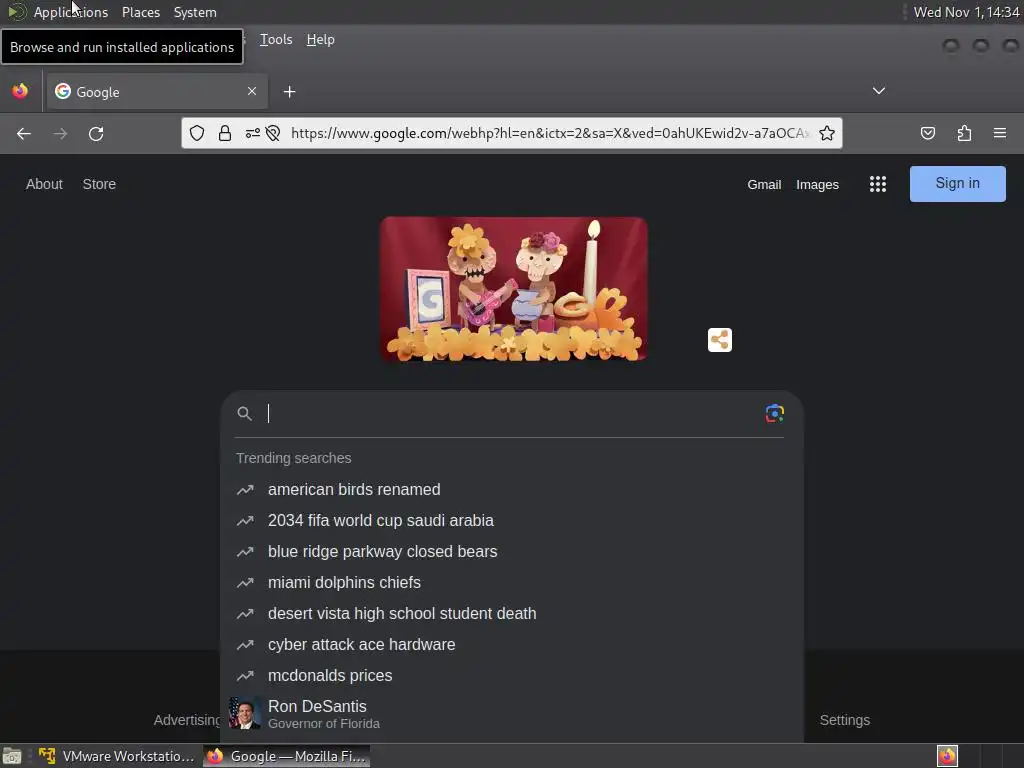Select 'blue ridge parkway closed bears' suggestion
The image size is (1024, 768).
pos(511,551)
